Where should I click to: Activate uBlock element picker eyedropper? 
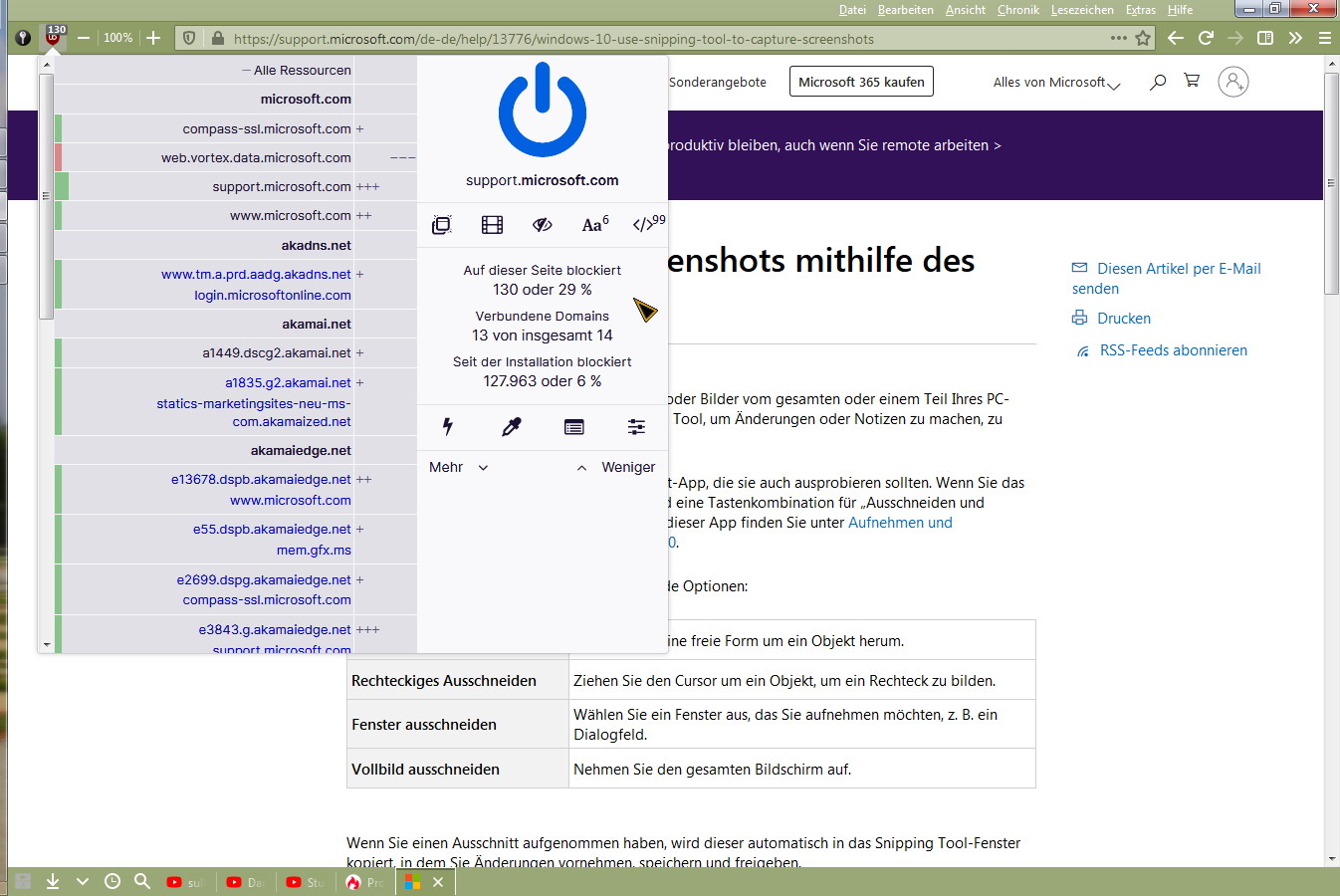(511, 427)
